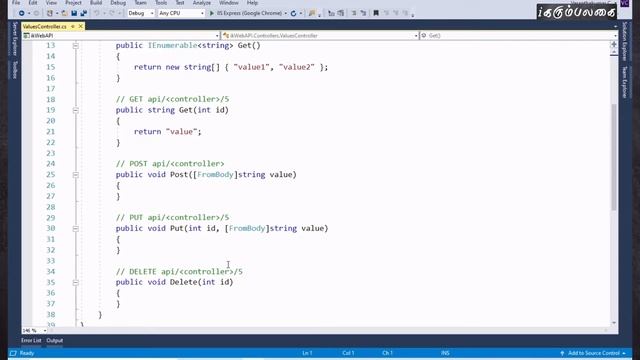This screenshot has width=640, height=360.
Task: Open the Team Explorer side tab
Action: 624,82
